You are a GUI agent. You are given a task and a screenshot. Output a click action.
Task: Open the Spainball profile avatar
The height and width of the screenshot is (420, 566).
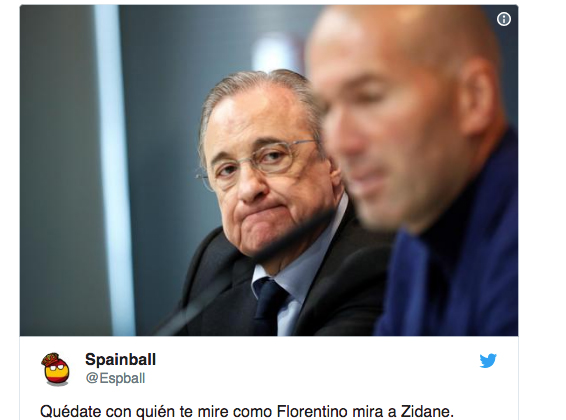tap(55, 369)
